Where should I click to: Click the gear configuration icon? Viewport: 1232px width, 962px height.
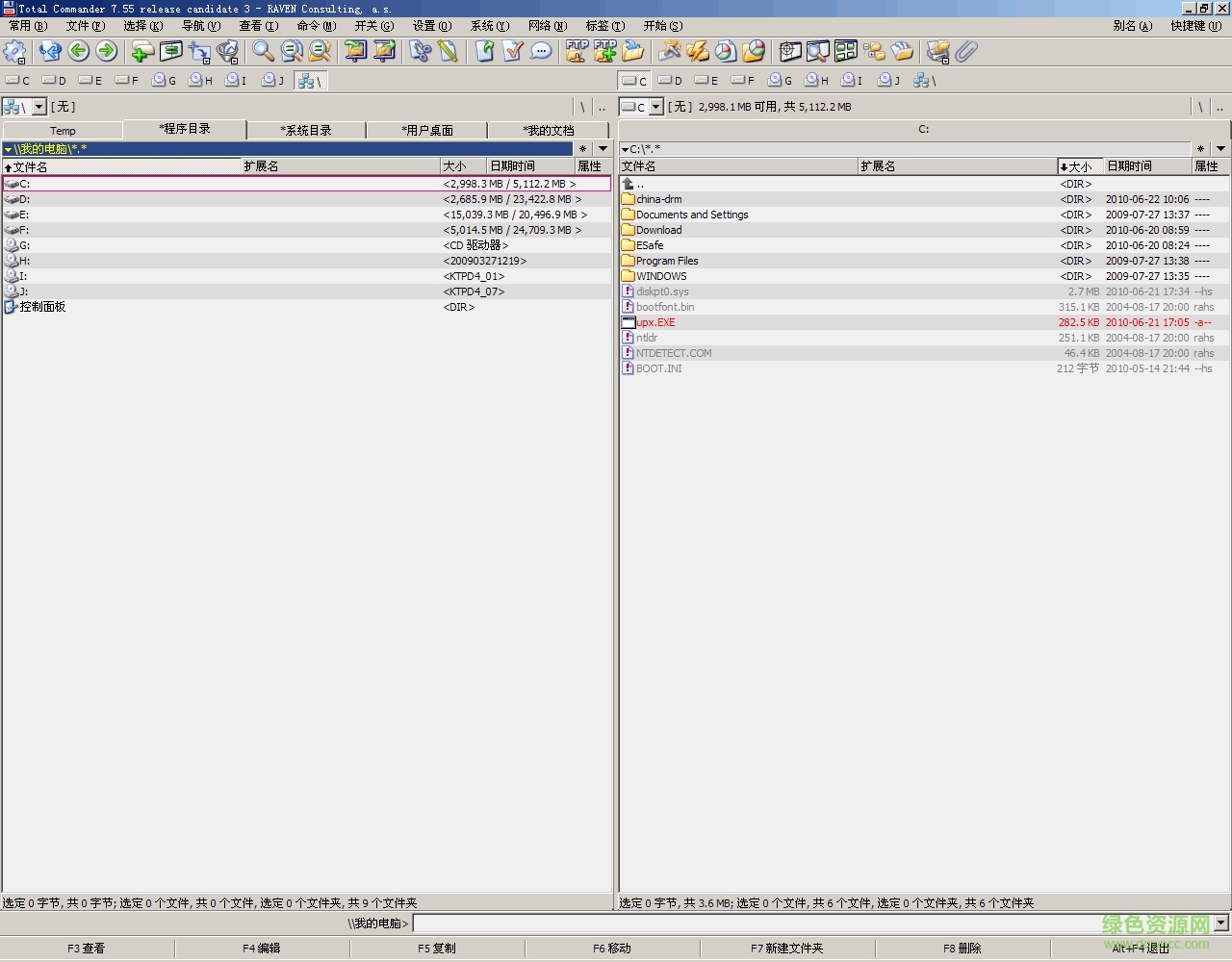pos(15,51)
